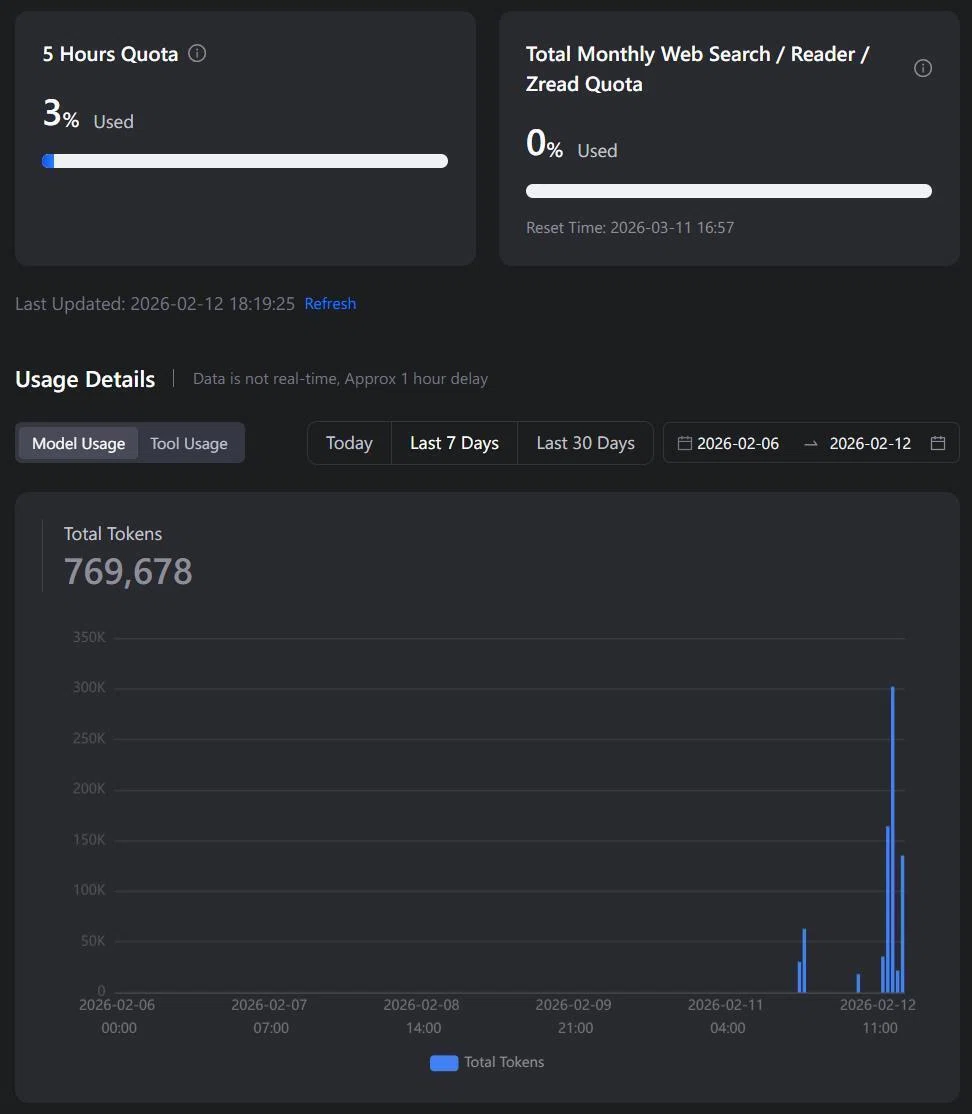Image resolution: width=972 pixels, height=1114 pixels.
Task: Click the 2026-02-11 04:00 axis label
Action: (725, 1016)
